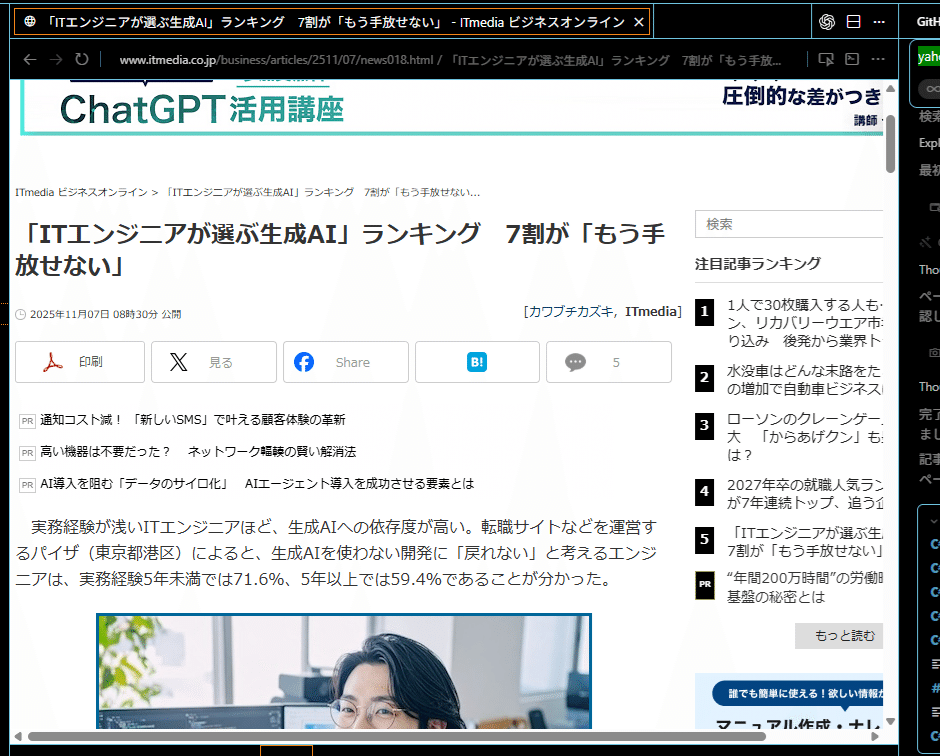Click the Facebook Share button
This screenshot has width=940, height=756.
[346, 362]
